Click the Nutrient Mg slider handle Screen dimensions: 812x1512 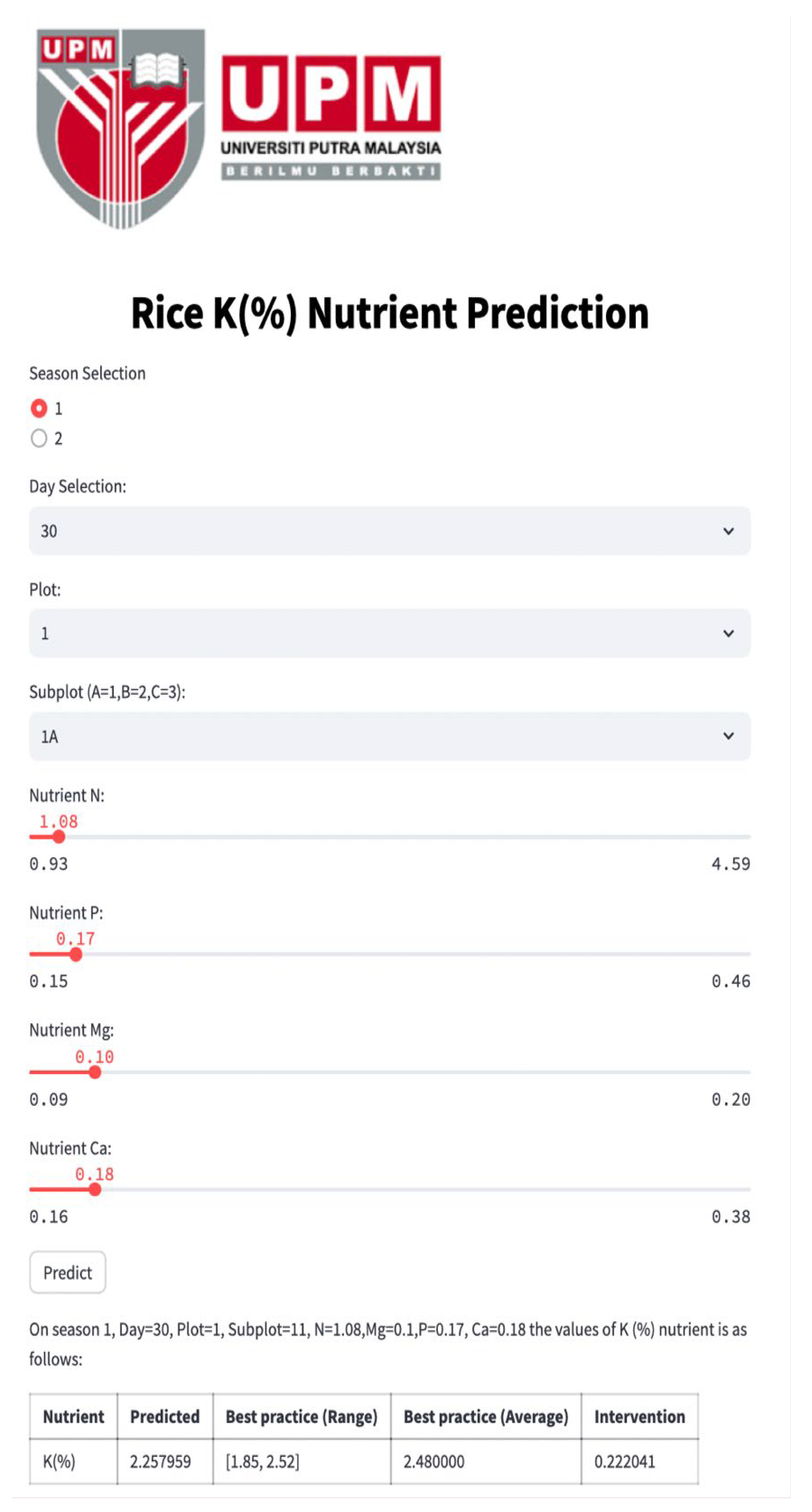pyautogui.click(x=95, y=1072)
